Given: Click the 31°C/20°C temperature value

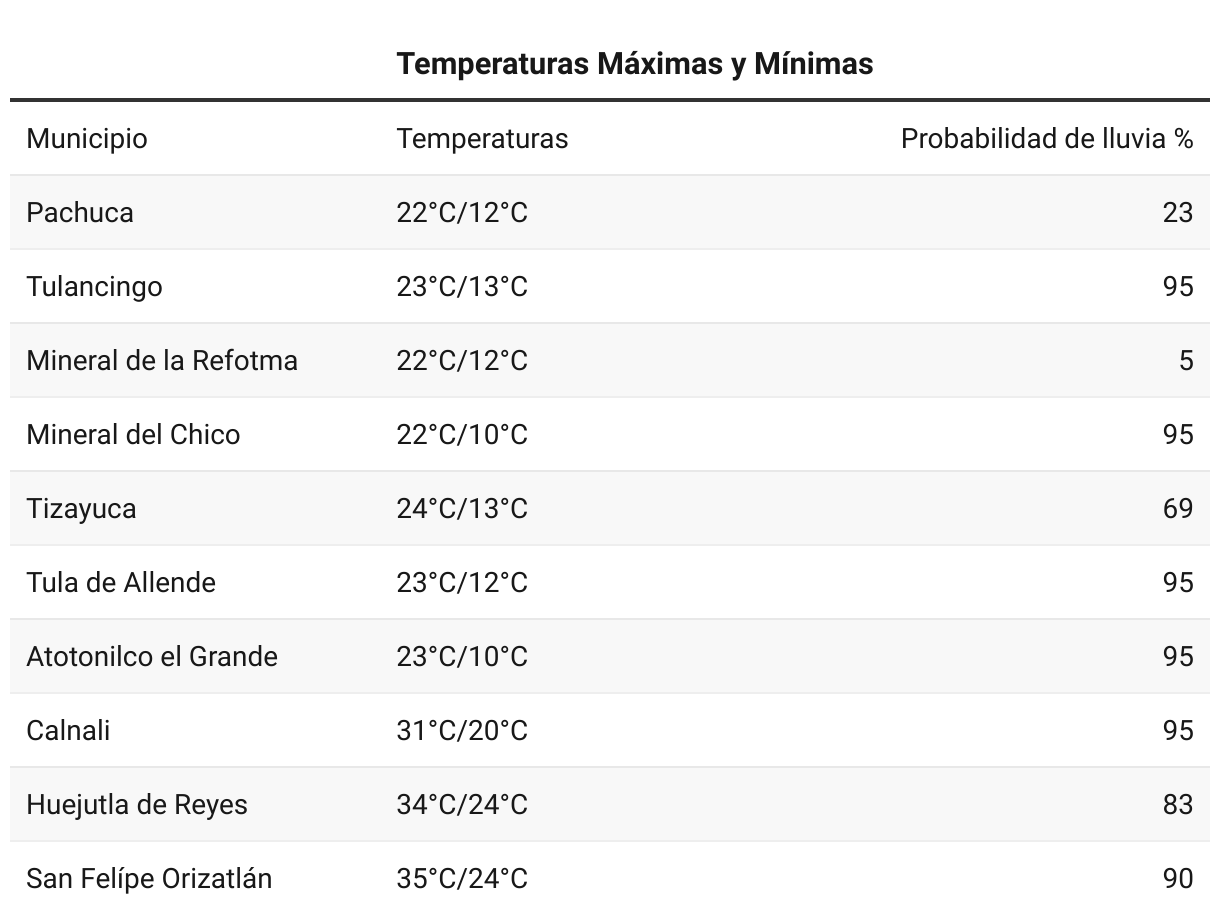Looking at the screenshot, I should coord(462,731).
